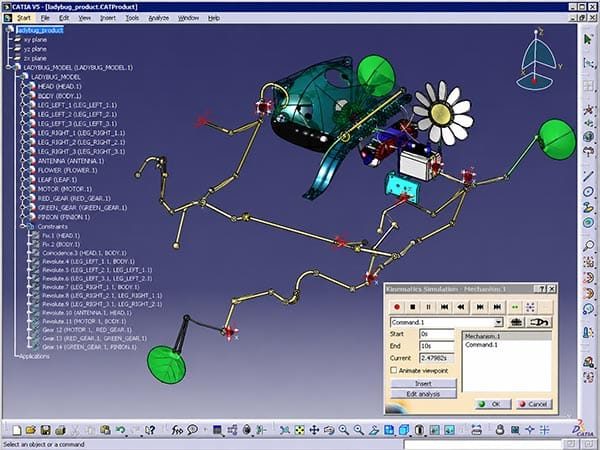Image resolution: width=600 pixels, height=450 pixels.
Task: Select Command.1 in the dialog list
Action: click(481, 345)
